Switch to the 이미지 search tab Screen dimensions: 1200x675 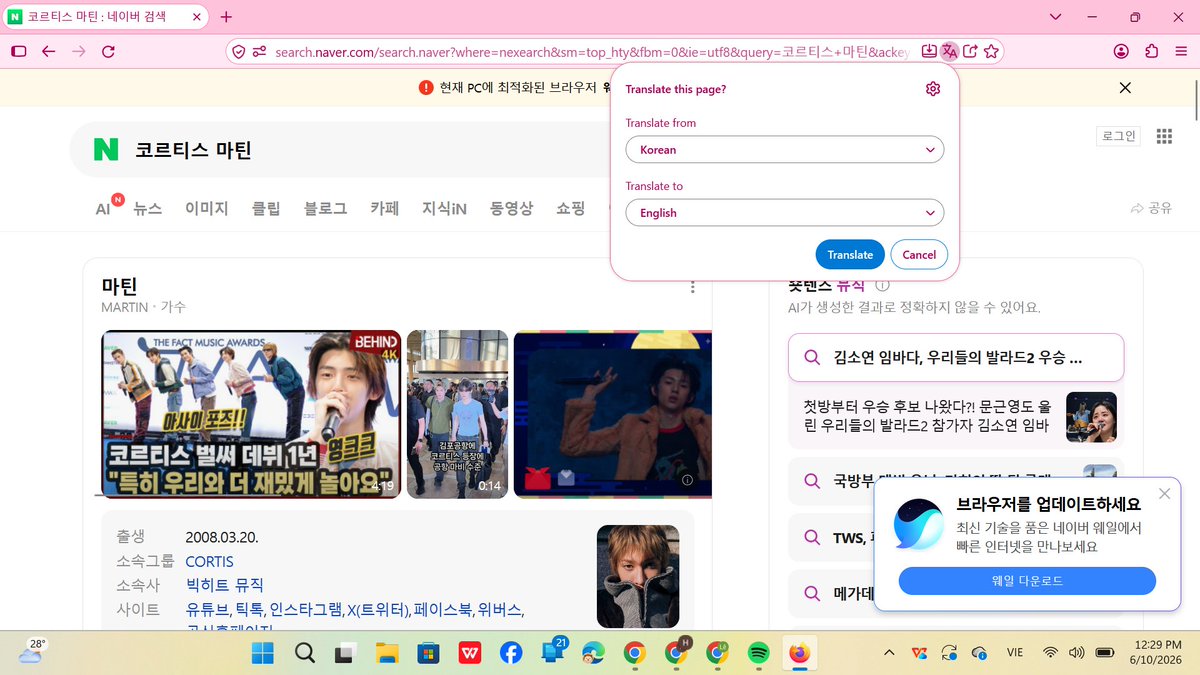[x=207, y=208]
